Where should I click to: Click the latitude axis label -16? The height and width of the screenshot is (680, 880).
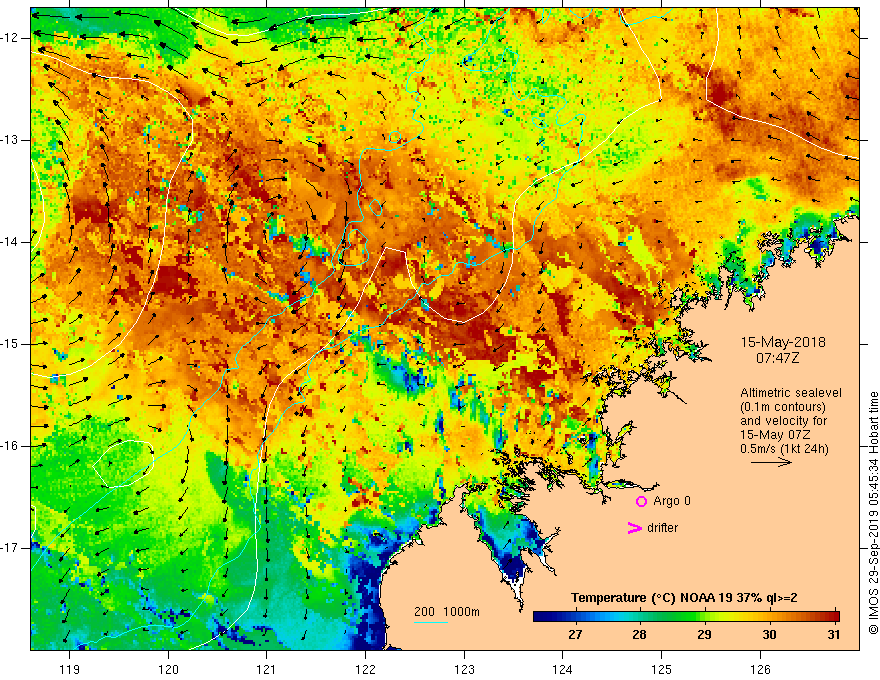[x=10, y=446]
